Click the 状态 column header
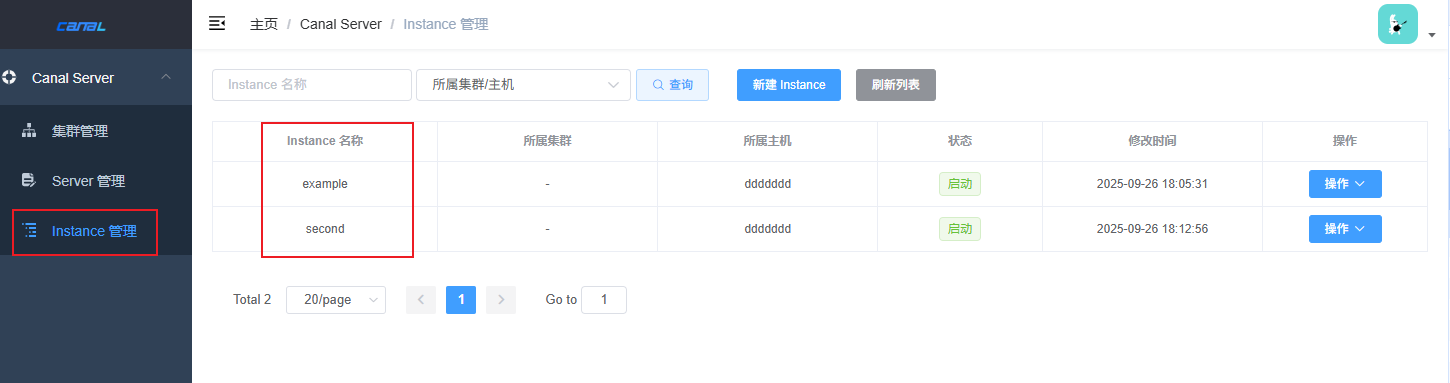The height and width of the screenshot is (383, 1450). coord(960,141)
